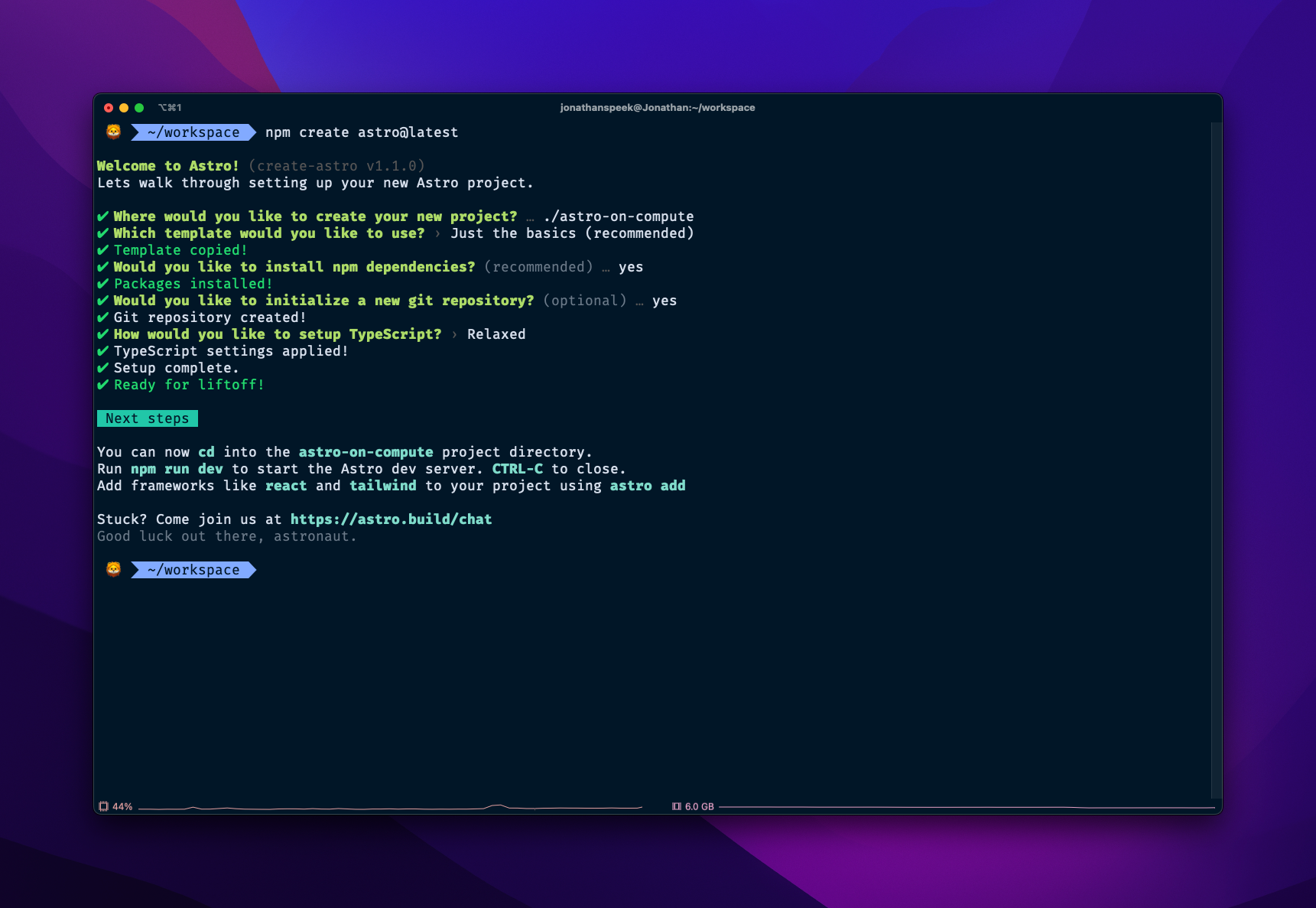Click the 44% CPU usage value
This screenshot has height=908, width=1316.
122,806
